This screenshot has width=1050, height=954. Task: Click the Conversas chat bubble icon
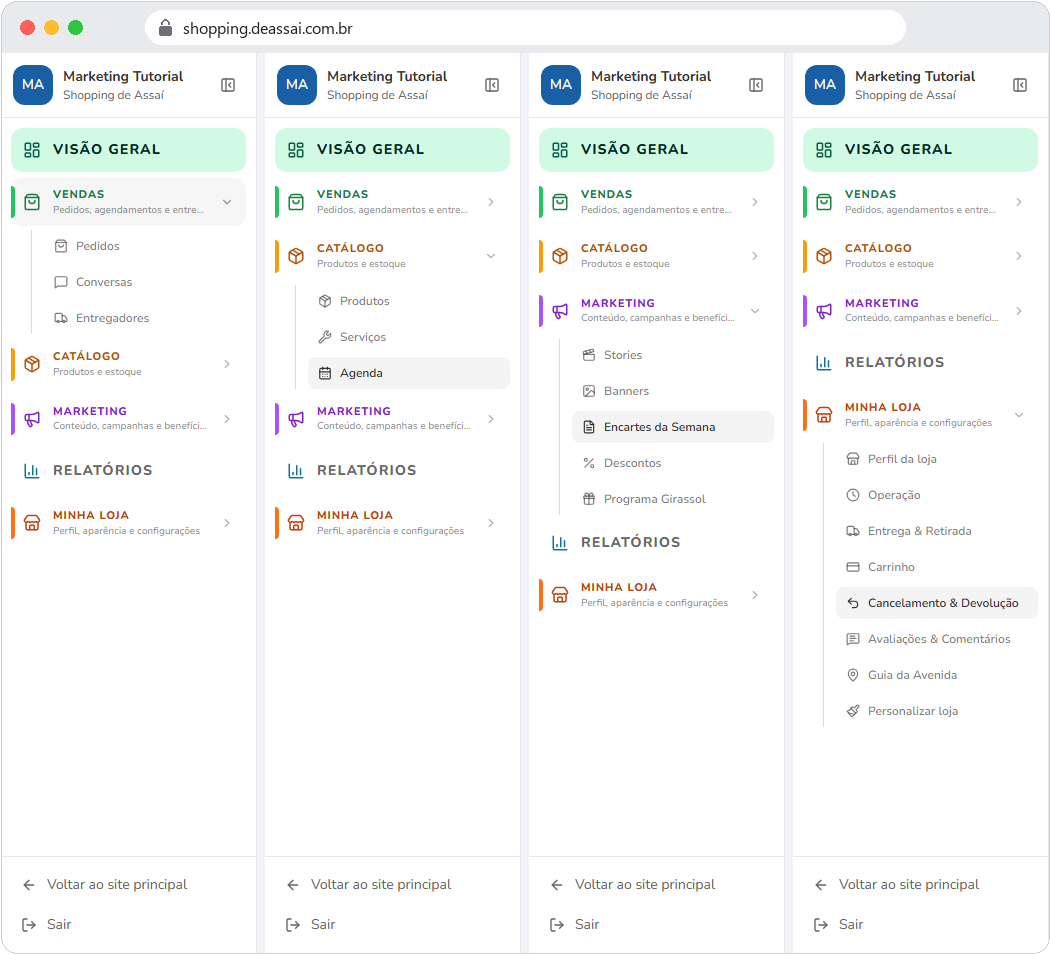[x=61, y=283]
